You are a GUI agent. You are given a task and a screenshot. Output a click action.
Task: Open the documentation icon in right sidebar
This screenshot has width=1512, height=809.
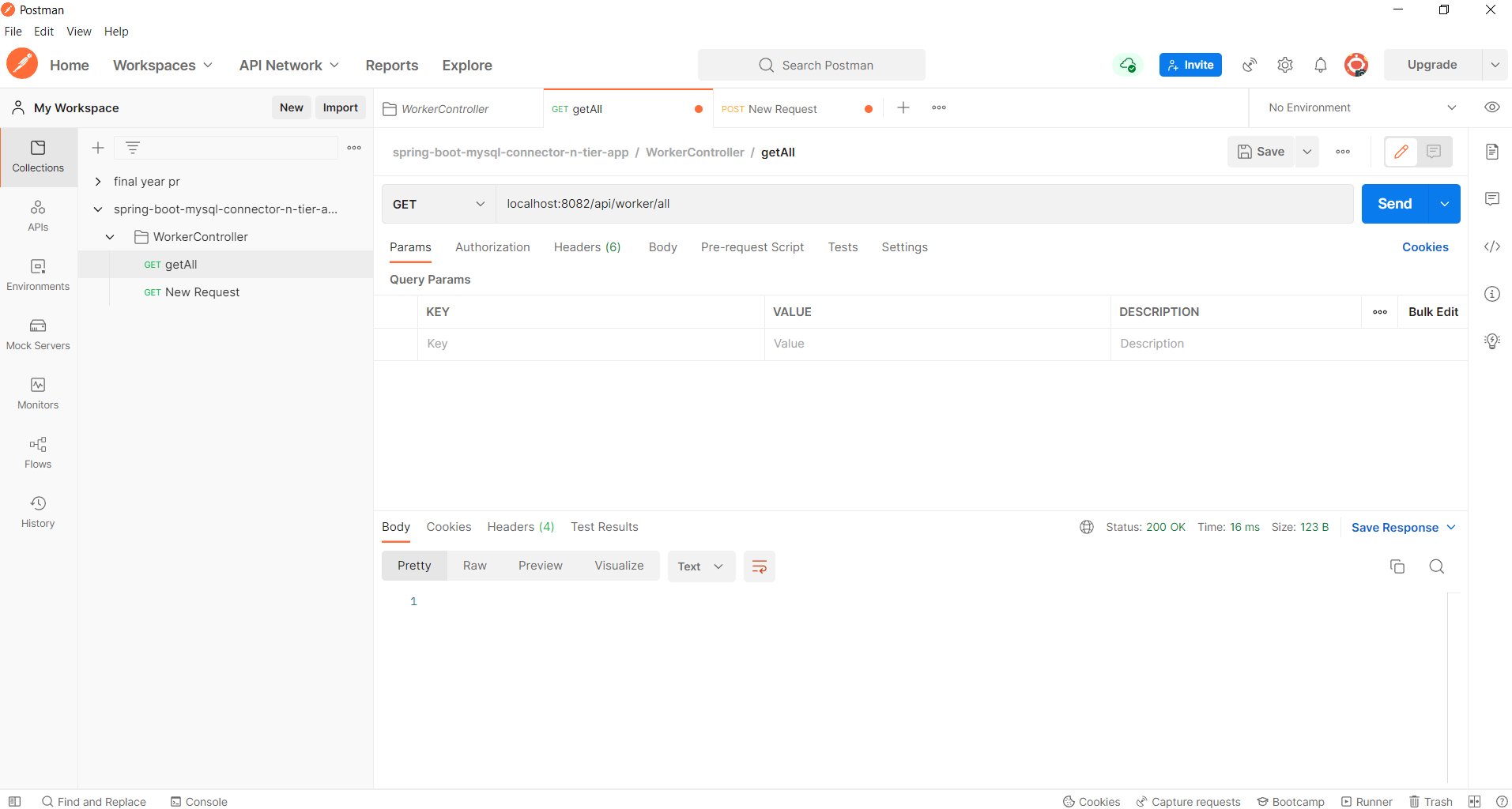[x=1492, y=152]
